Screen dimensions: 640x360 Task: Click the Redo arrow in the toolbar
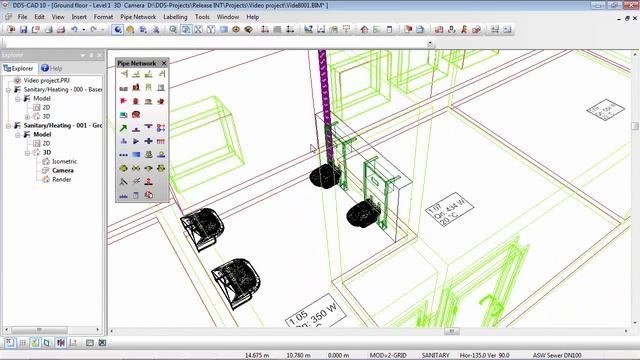[x=93, y=29]
